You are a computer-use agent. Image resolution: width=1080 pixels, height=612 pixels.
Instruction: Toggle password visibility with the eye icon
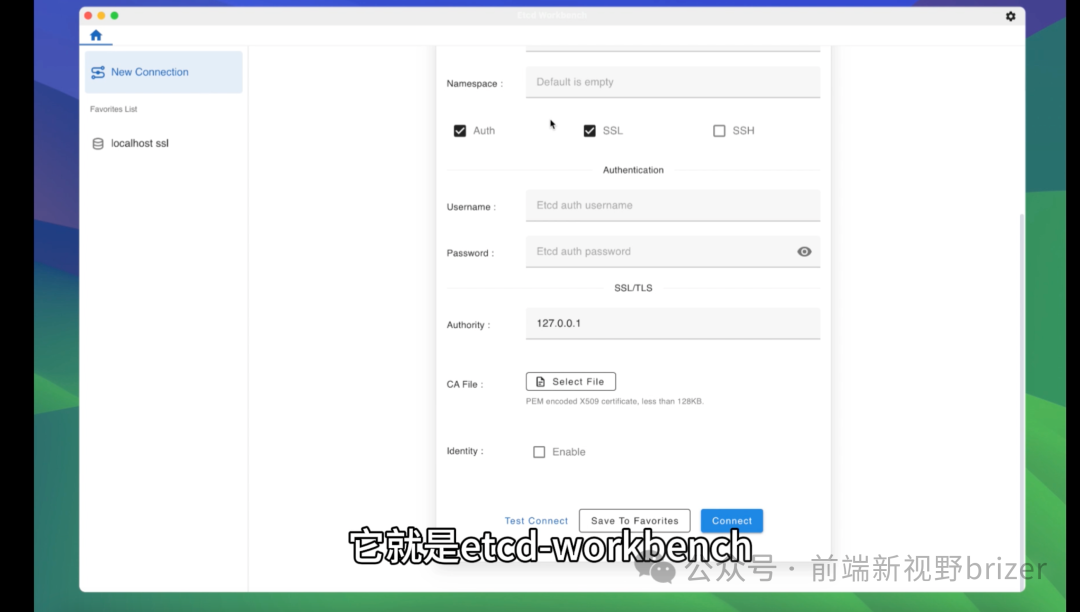click(804, 251)
